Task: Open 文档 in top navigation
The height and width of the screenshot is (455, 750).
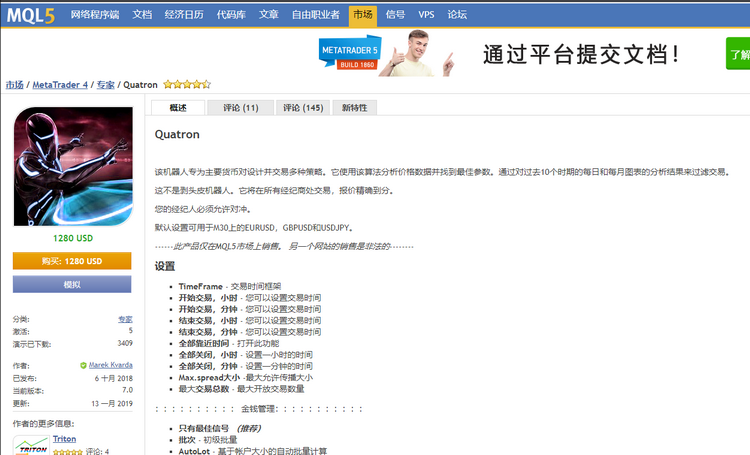Action: (x=142, y=15)
